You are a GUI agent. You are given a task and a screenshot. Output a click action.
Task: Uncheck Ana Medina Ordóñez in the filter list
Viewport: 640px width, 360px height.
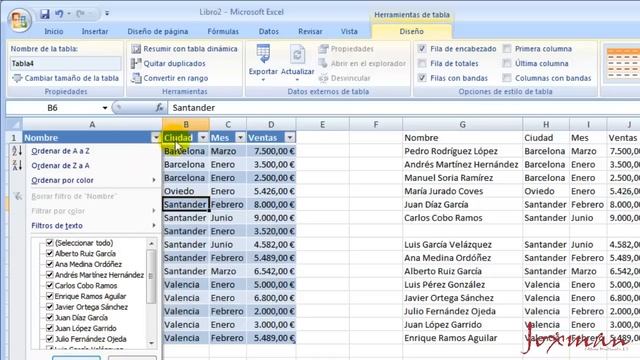click(50, 264)
